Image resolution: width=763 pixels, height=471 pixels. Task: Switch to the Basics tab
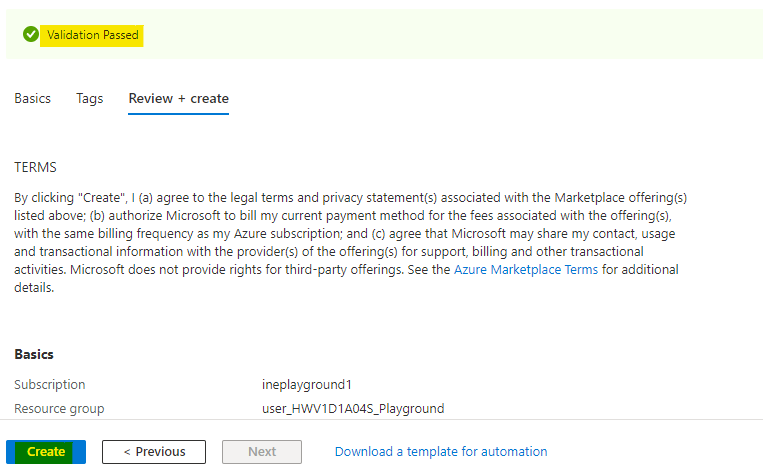(32, 99)
